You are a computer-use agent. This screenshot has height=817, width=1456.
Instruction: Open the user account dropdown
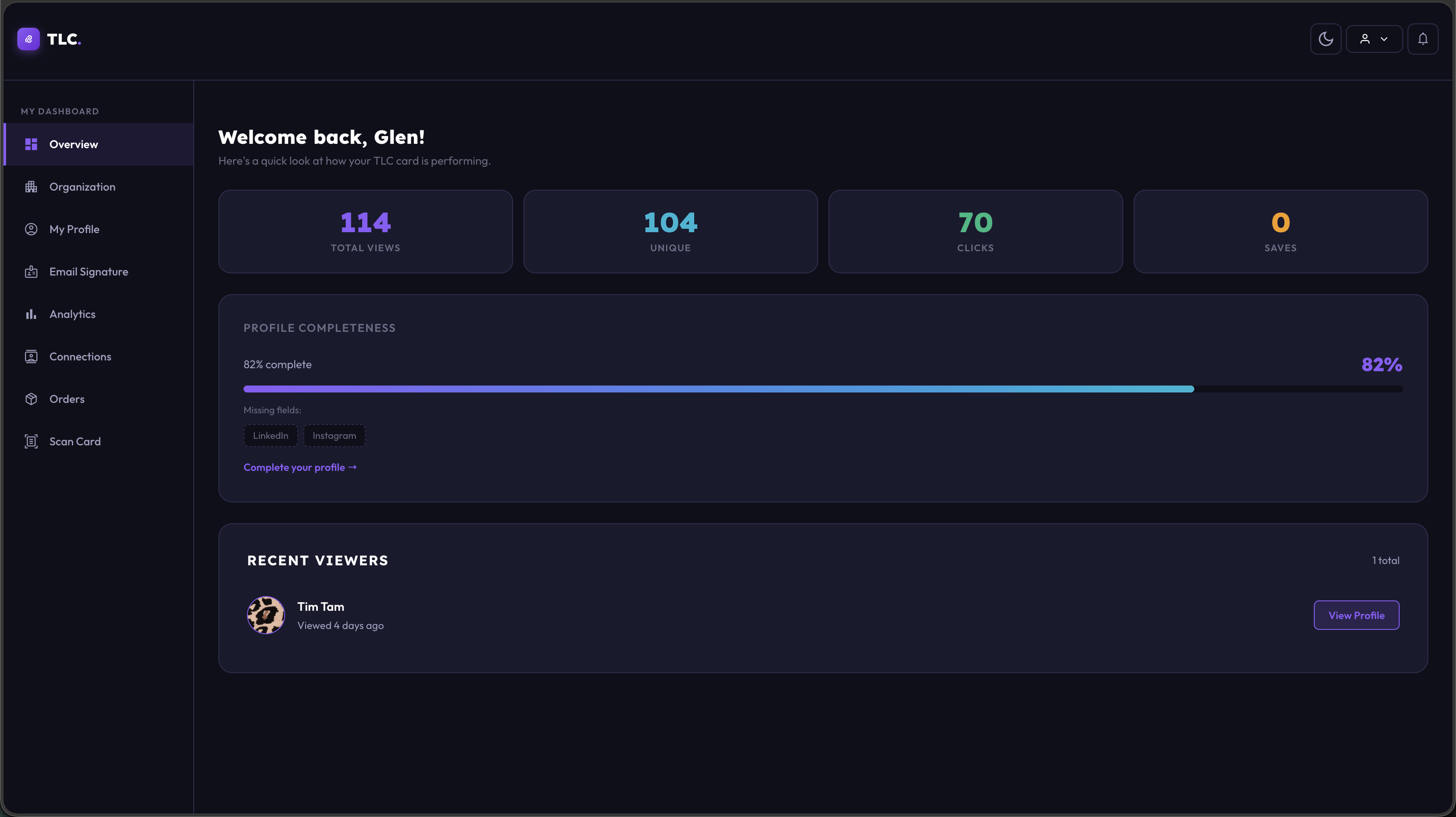coord(1374,39)
